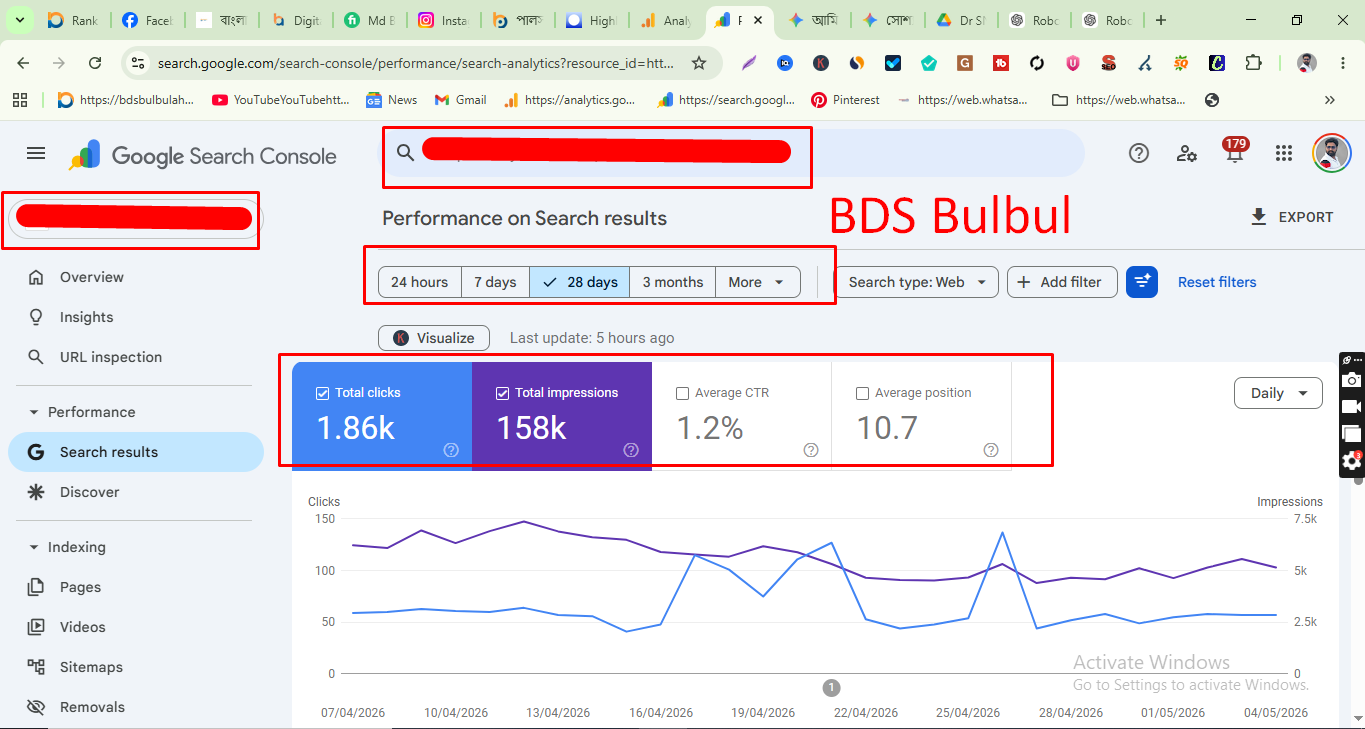Open the More date range dropdown

coord(758,282)
